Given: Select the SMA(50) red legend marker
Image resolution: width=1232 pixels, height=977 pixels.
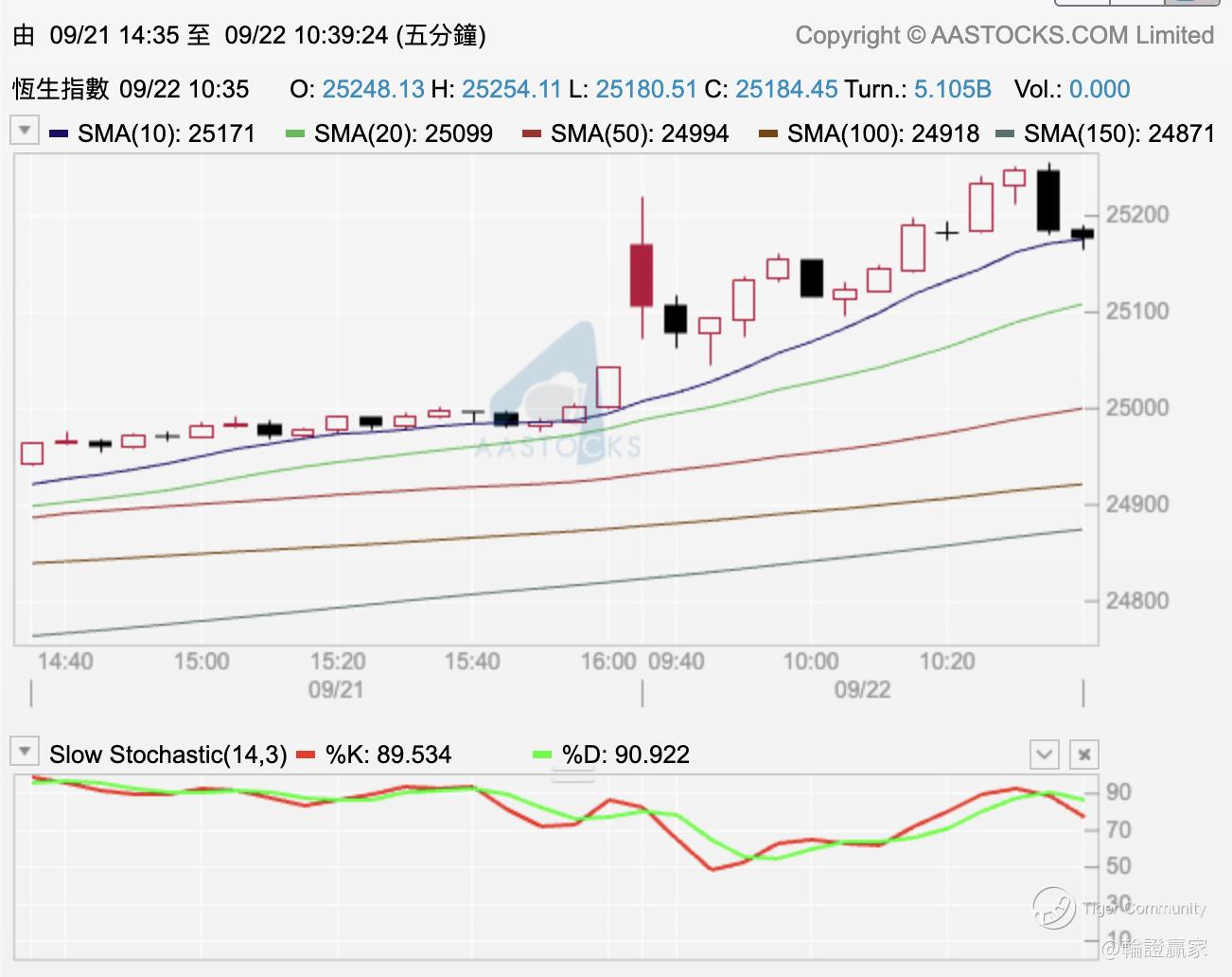Looking at the screenshot, I should pos(532,133).
